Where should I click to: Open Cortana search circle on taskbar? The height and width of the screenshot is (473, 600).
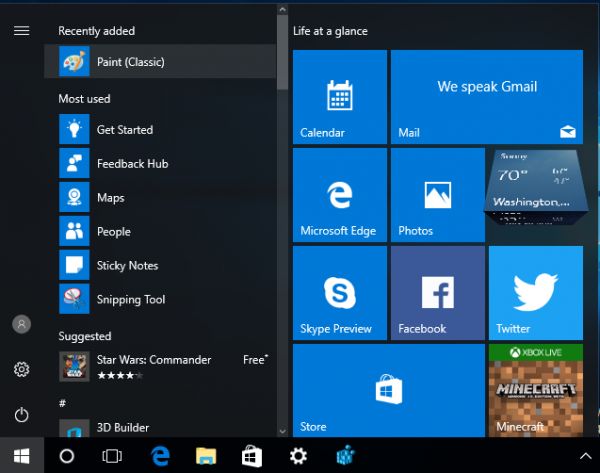tap(67, 456)
